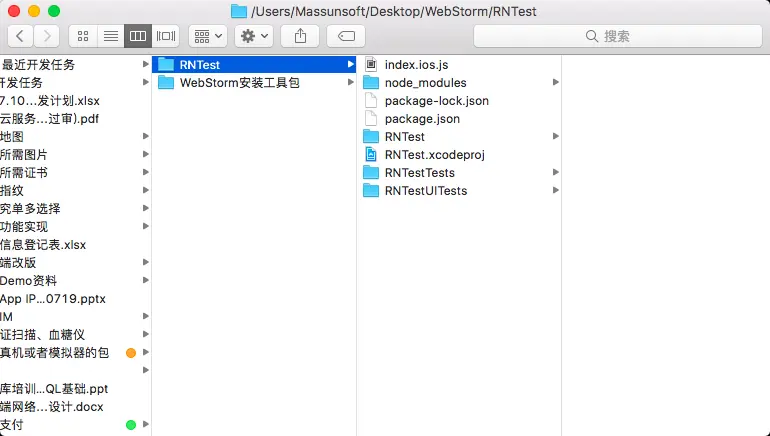Click the WebStorm安装工具包 folder icon
The width and height of the screenshot is (770, 436).
pyautogui.click(x=166, y=82)
